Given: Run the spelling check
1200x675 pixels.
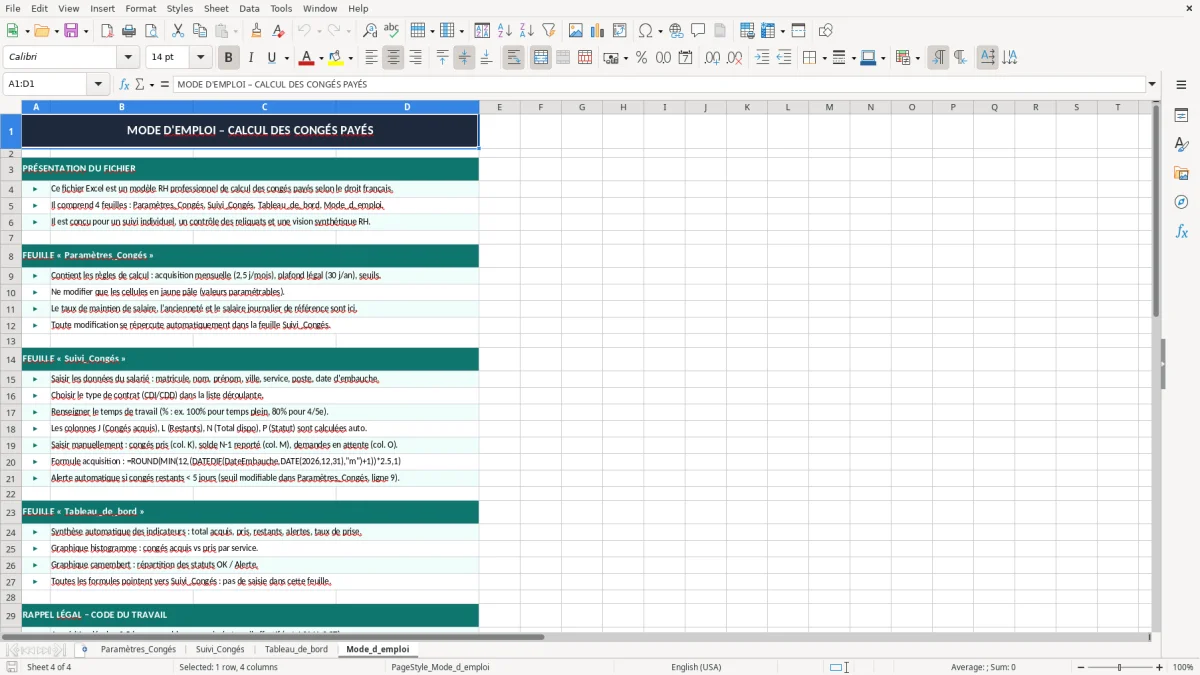Looking at the screenshot, I should click(x=392, y=31).
